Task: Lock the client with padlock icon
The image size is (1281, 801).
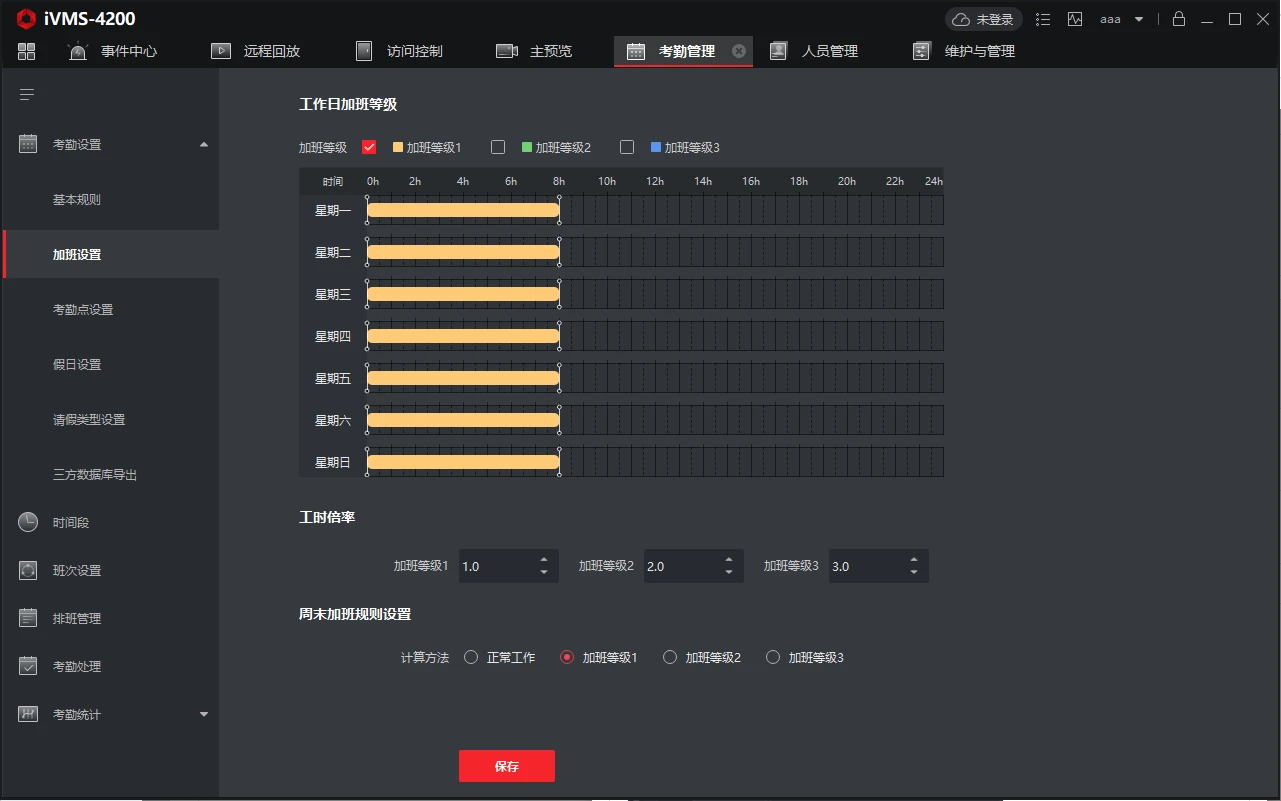Action: point(1179,19)
